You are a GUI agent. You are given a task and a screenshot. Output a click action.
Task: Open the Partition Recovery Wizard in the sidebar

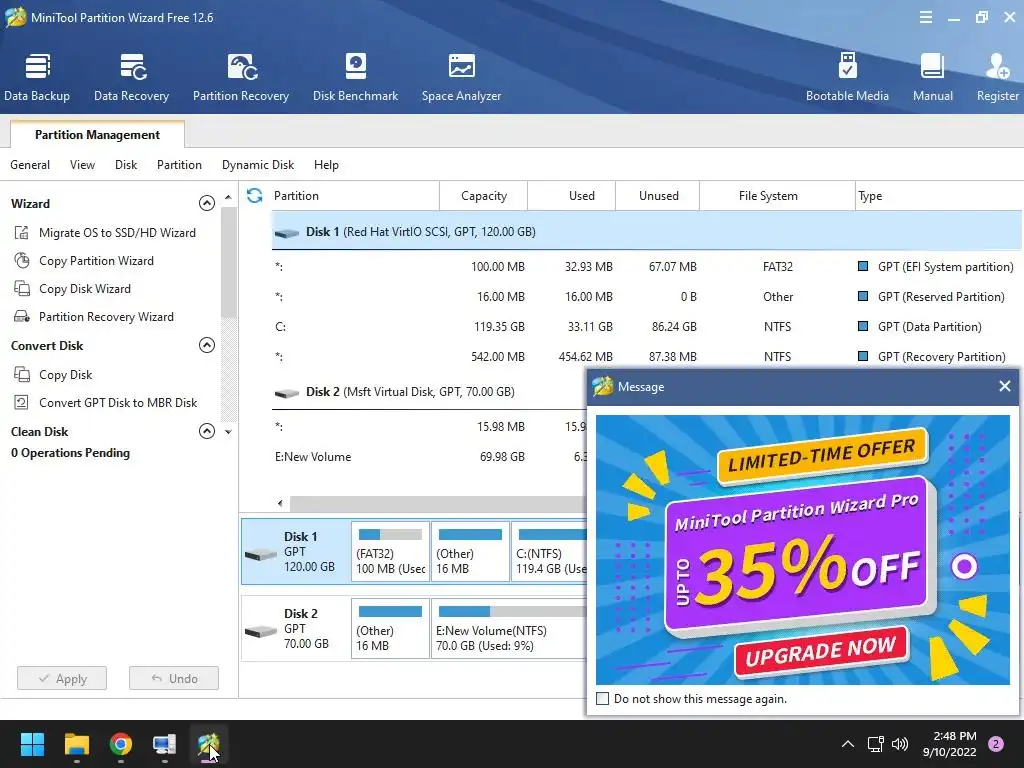(x=93, y=317)
